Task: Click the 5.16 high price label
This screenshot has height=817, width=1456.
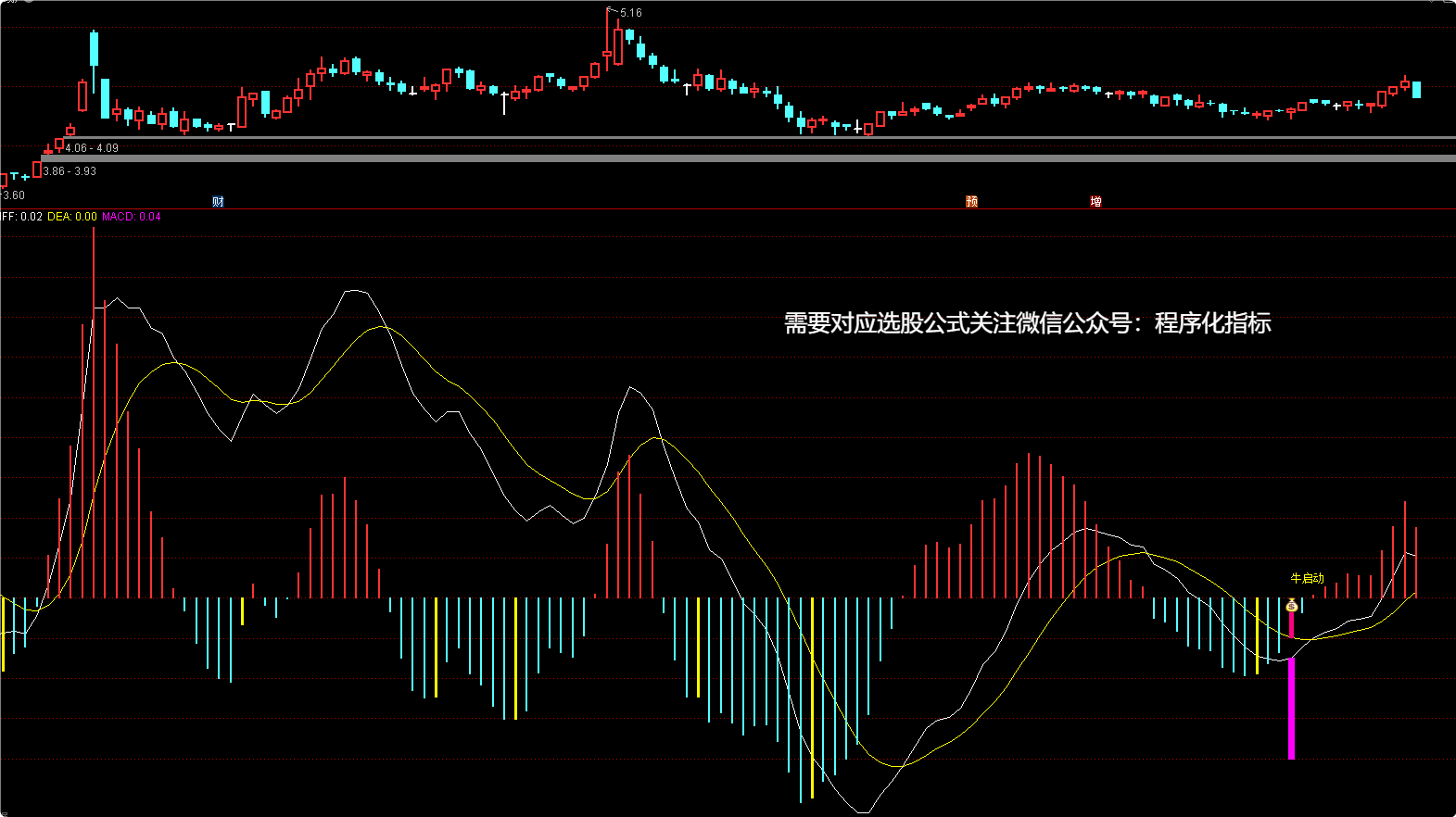Action: pos(630,13)
